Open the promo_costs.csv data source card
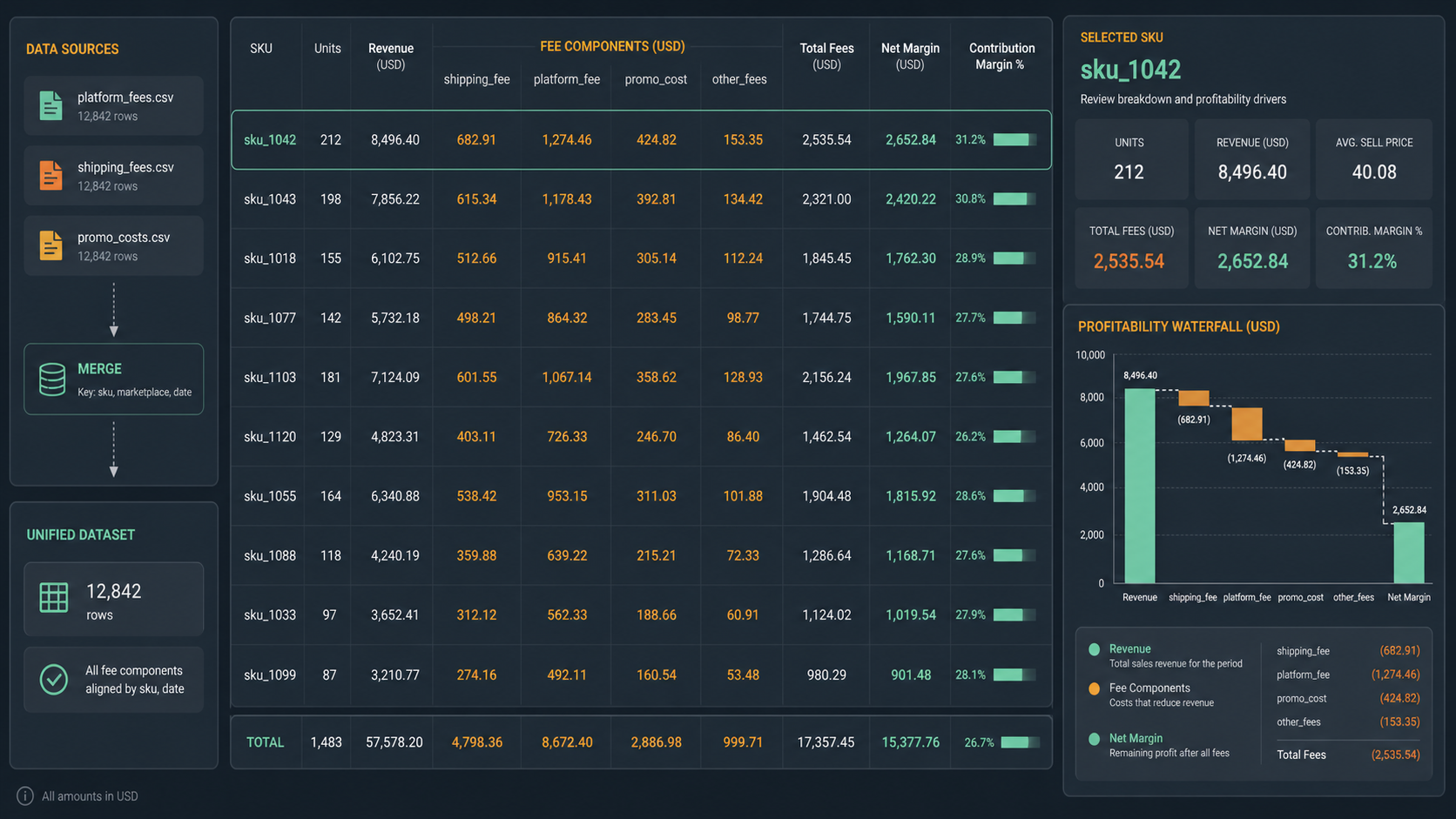The width and height of the screenshot is (1456, 819). point(114,245)
